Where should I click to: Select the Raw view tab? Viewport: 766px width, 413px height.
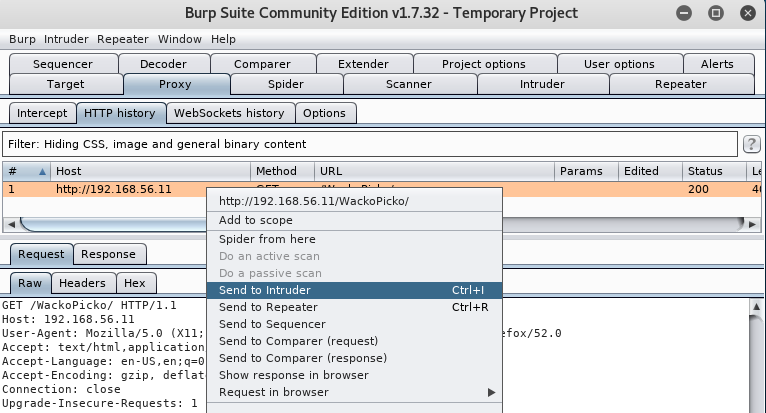point(30,283)
